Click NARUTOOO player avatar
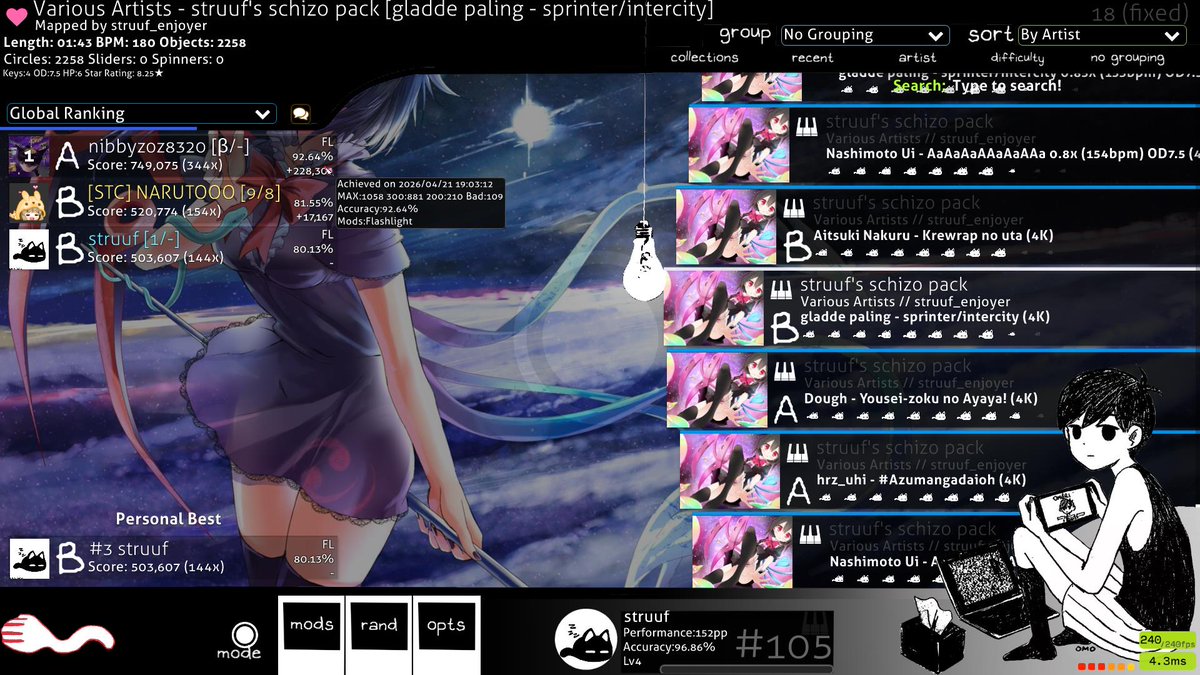This screenshot has width=1200, height=675. pyautogui.click(x=29, y=203)
